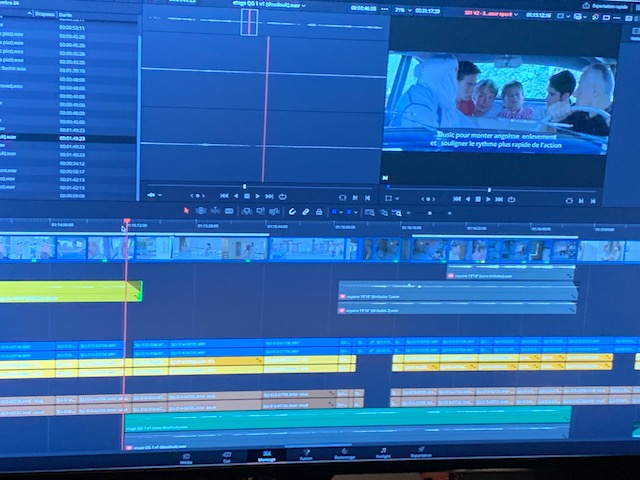This screenshot has height=480, width=640.
Task: Toggle Linked selection chain icon
Action: click(x=305, y=212)
